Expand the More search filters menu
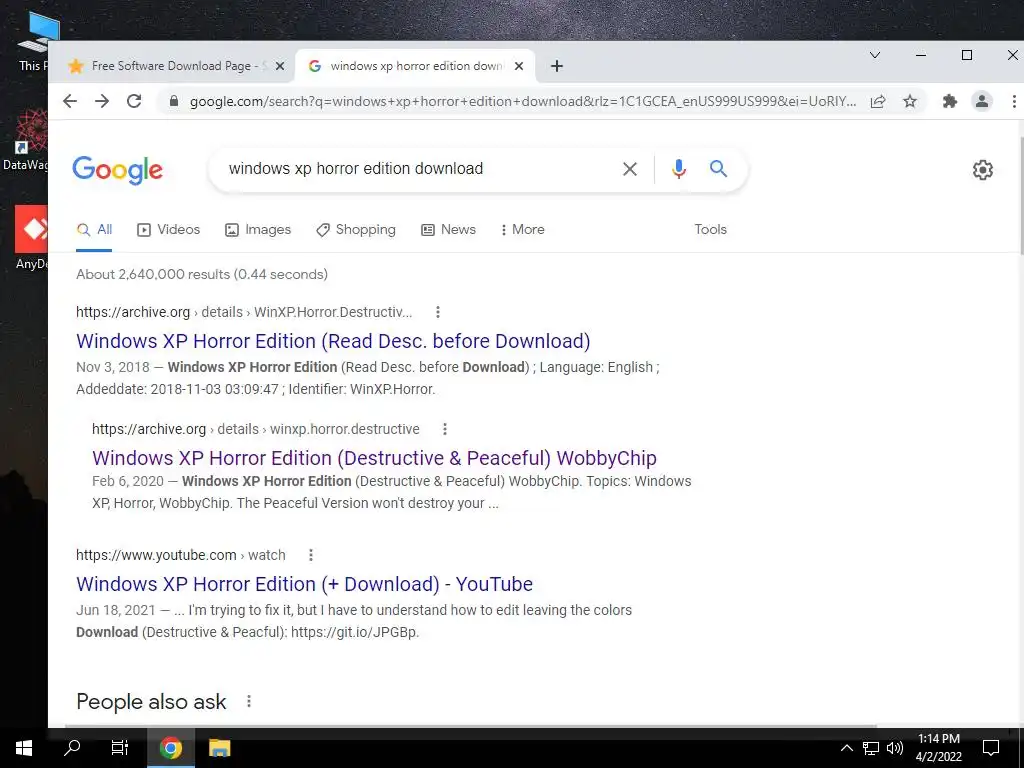Screen dimensions: 1024x768 (x=522, y=230)
